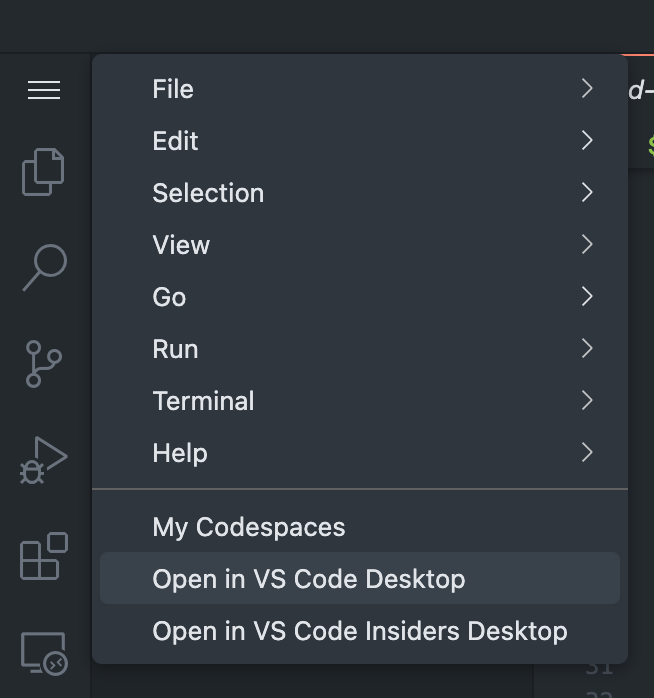Image resolution: width=654 pixels, height=698 pixels.
Task: Expand Edit menu via its chevron arrow
Action: tap(587, 141)
